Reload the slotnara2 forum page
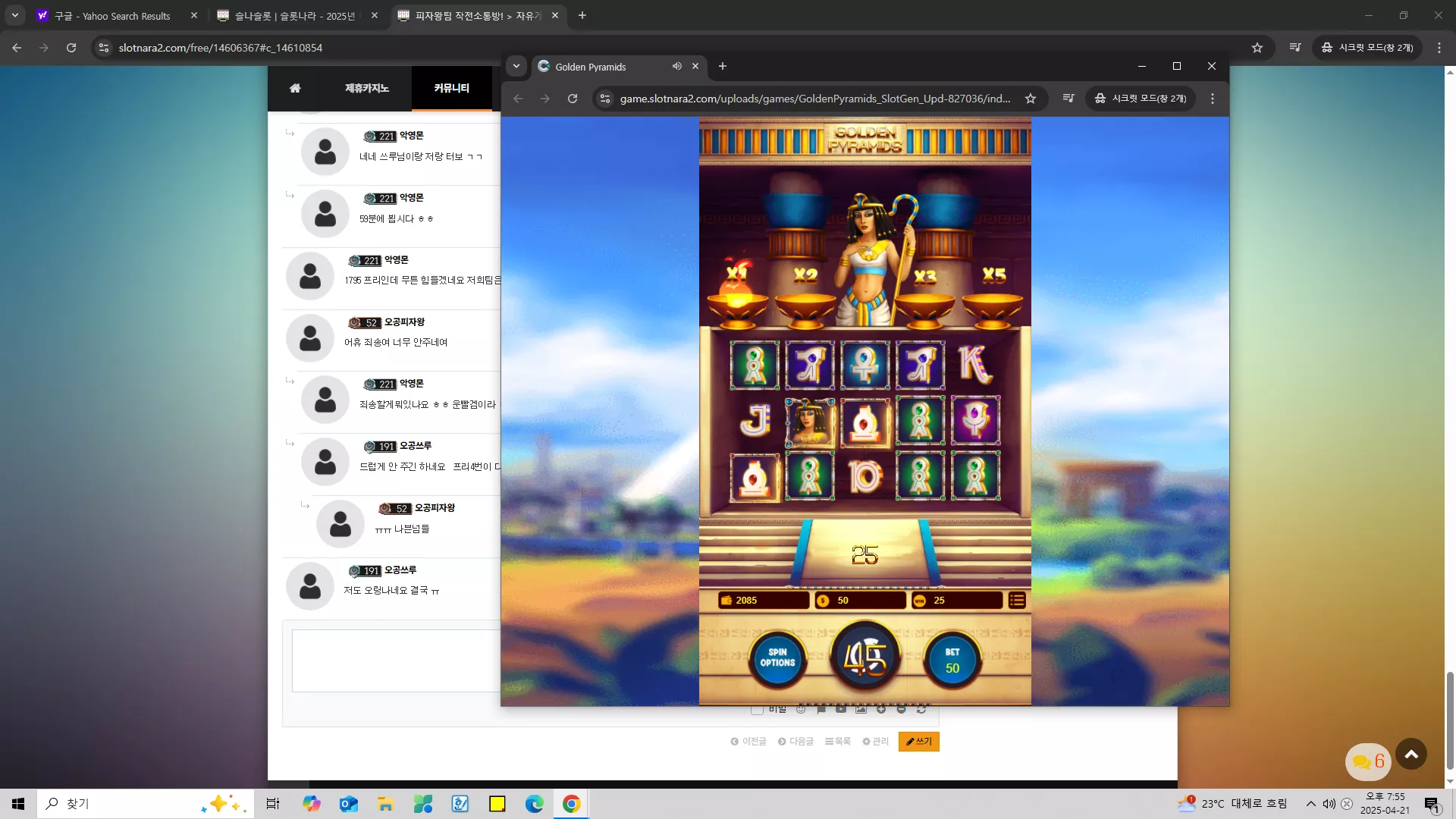The width and height of the screenshot is (1456, 819). tap(71, 48)
